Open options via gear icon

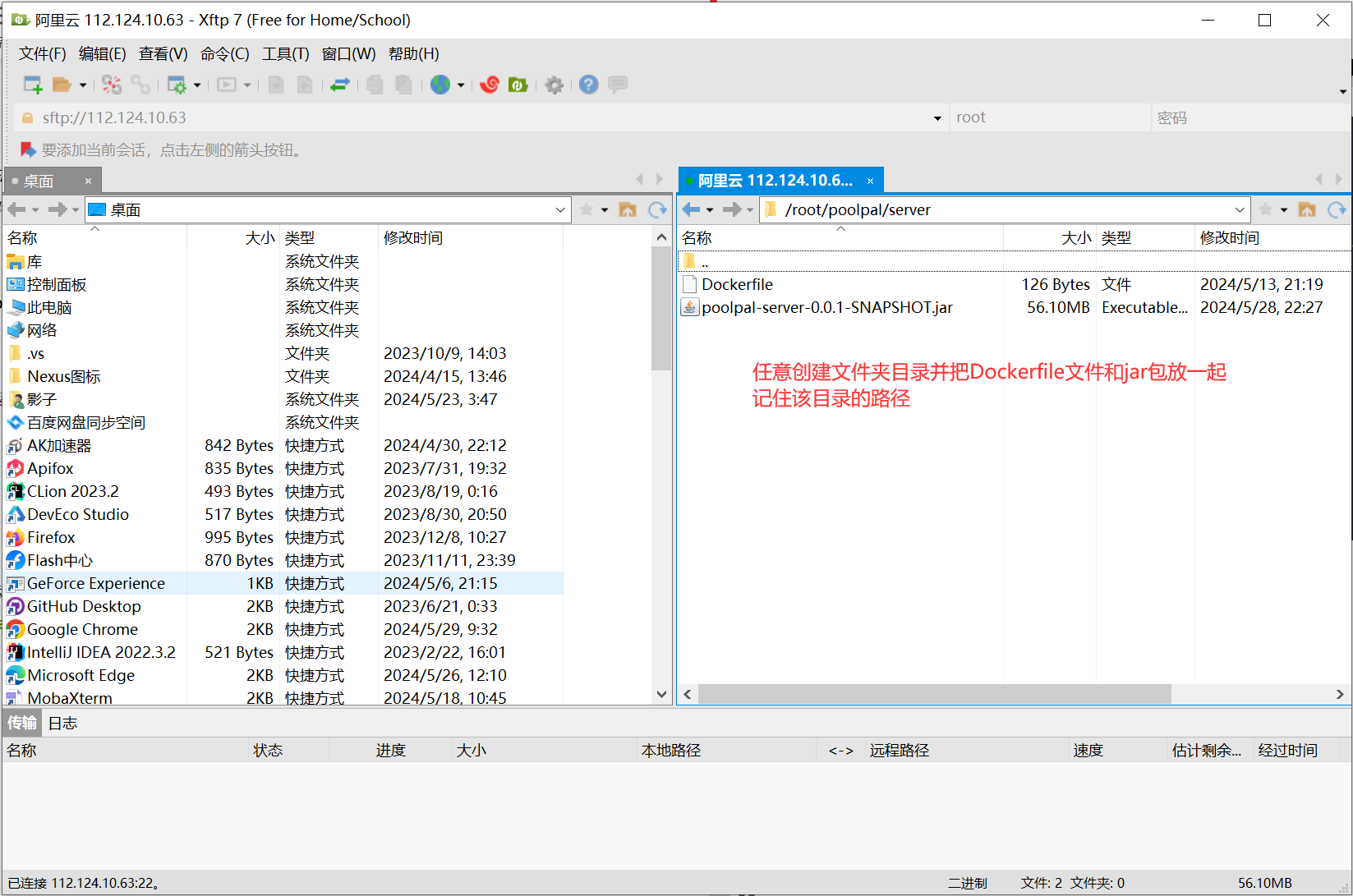click(x=555, y=85)
